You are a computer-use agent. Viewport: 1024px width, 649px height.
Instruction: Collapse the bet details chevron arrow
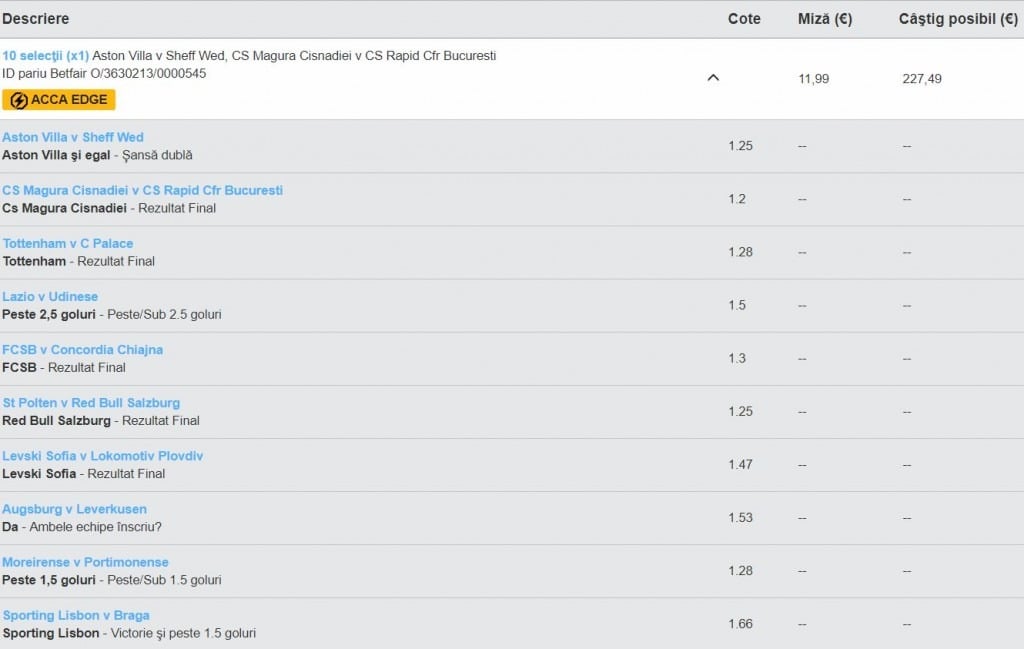click(713, 78)
